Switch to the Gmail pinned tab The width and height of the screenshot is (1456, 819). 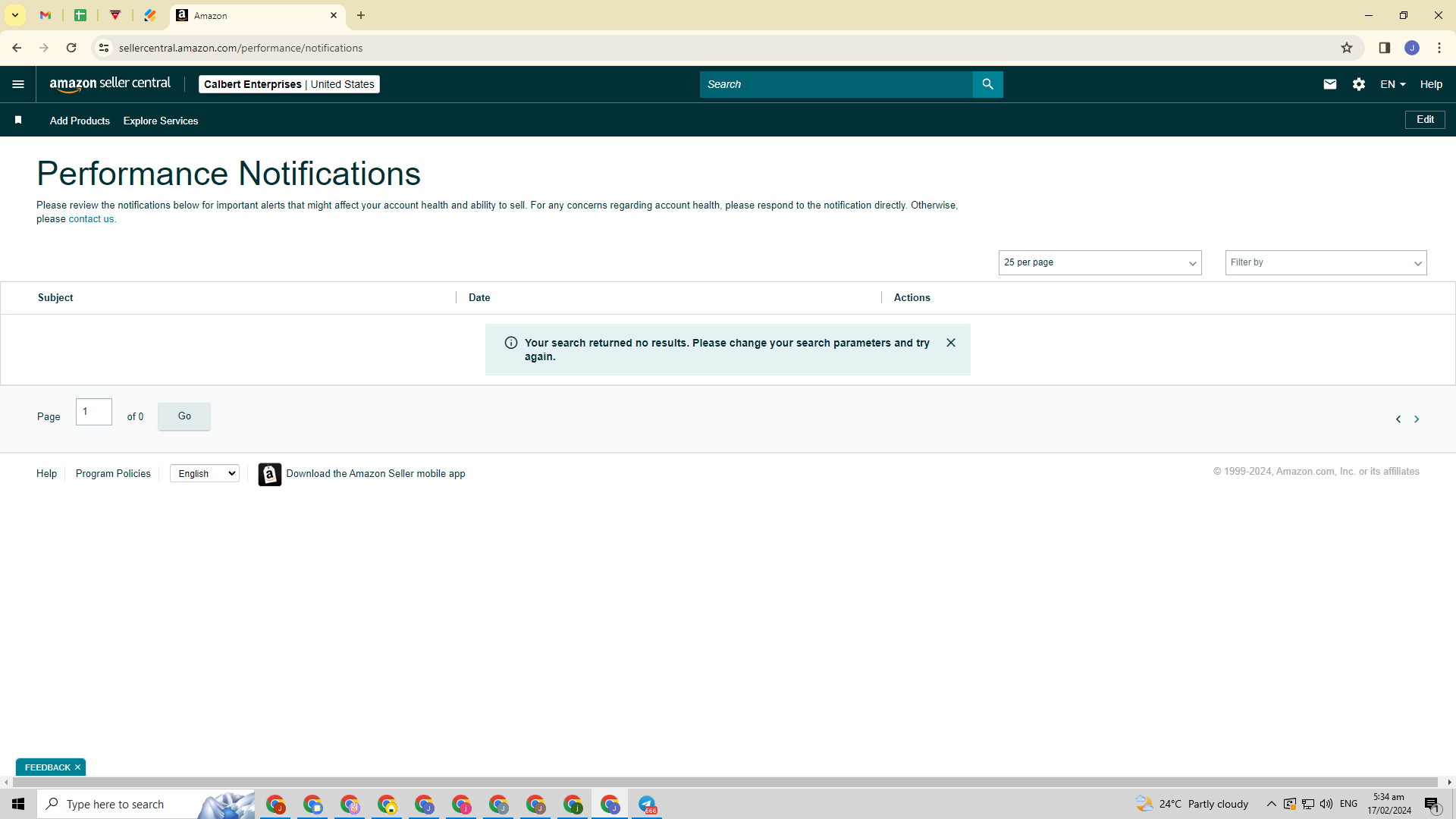click(45, 15)
